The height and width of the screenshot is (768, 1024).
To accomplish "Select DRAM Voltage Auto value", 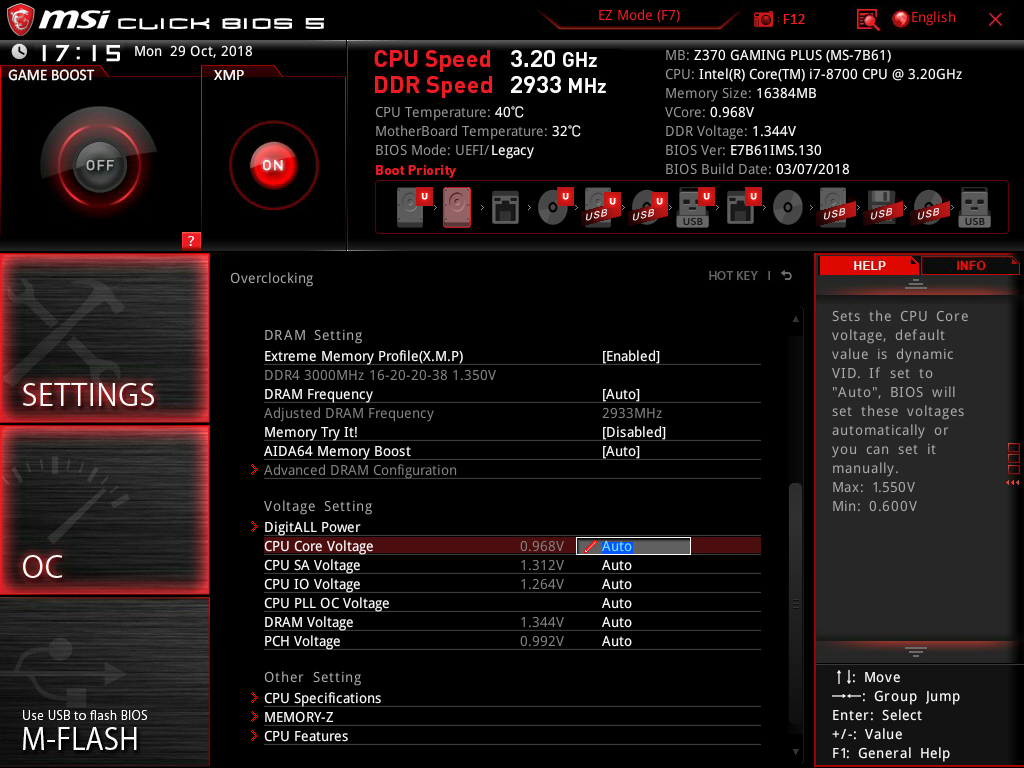I will tap(616, 622).
